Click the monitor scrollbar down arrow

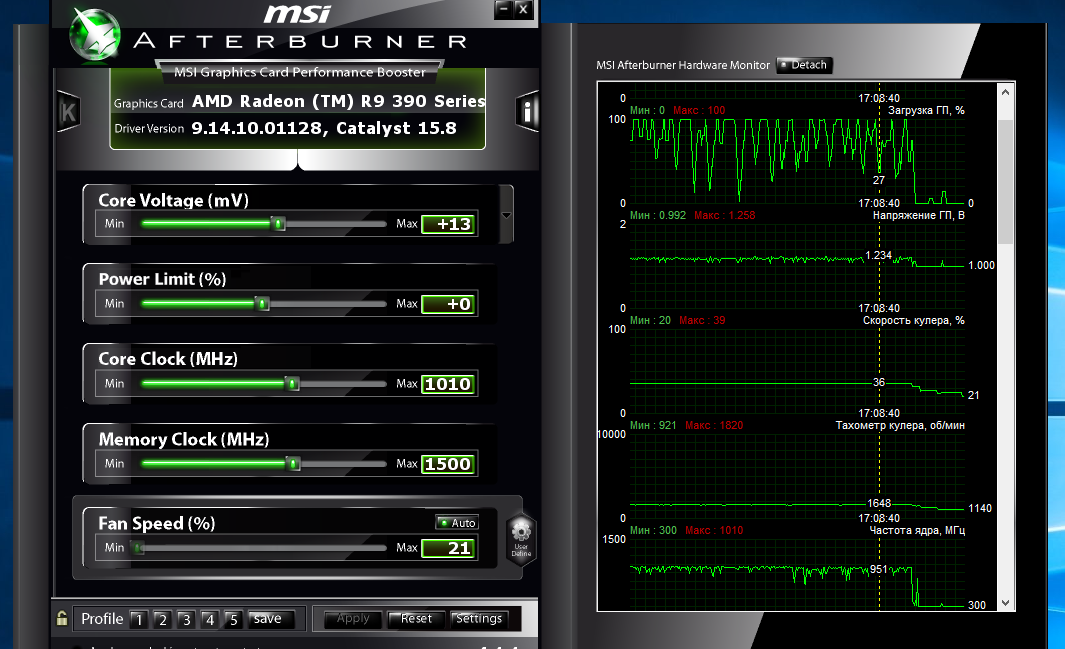1005,602
